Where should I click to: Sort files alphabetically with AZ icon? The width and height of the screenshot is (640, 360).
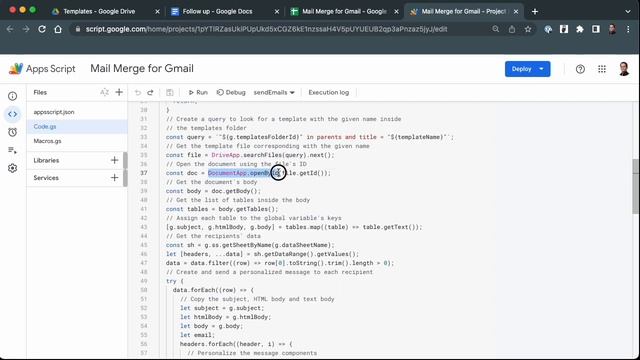(104, 92)
